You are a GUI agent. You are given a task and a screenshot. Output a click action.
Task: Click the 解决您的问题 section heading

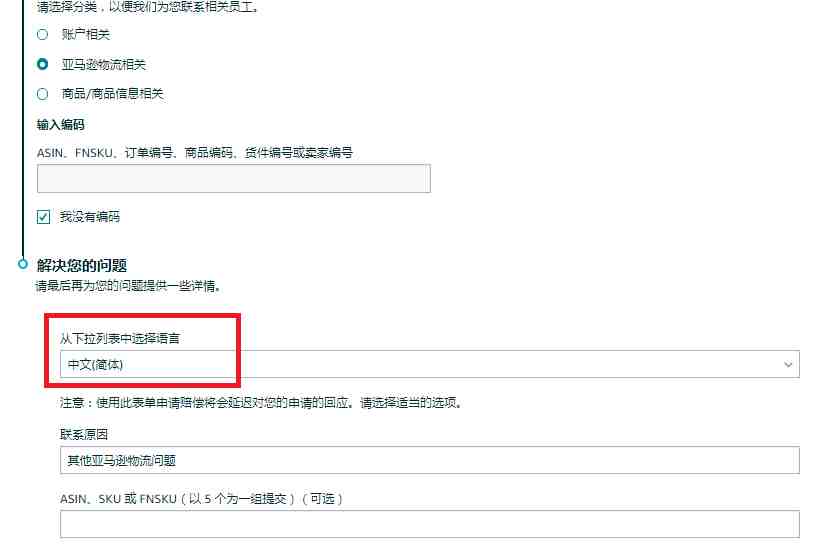(82, 265)
